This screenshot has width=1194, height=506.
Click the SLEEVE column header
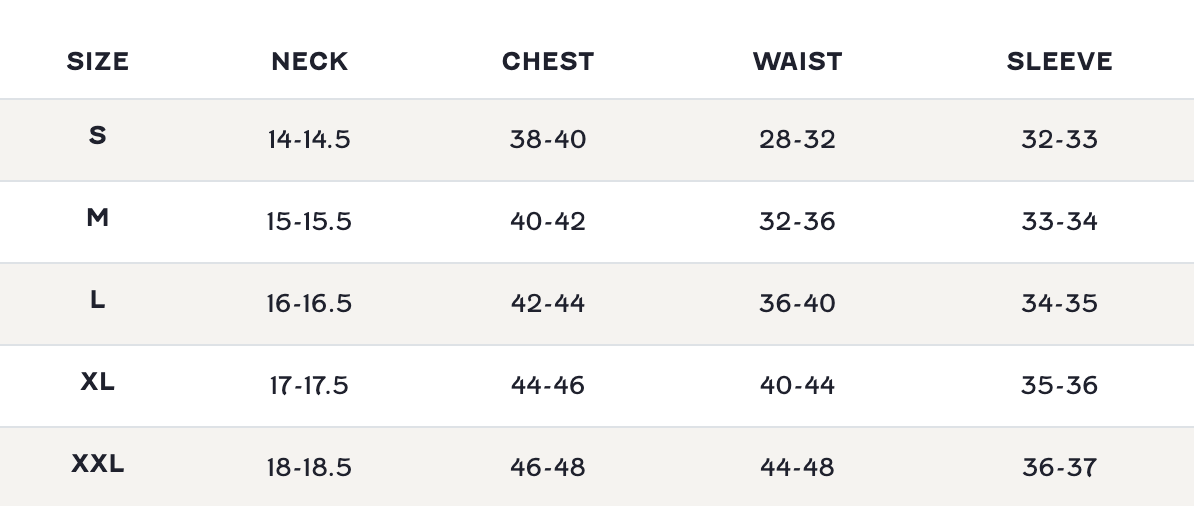[x=1059, y=61]
